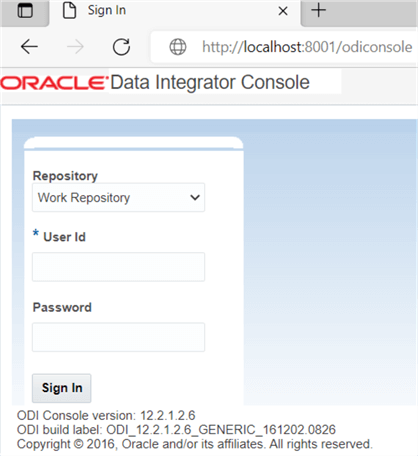Expand the Repository list chevron arrow
The image size is (418, 456).
pos(195,197)
